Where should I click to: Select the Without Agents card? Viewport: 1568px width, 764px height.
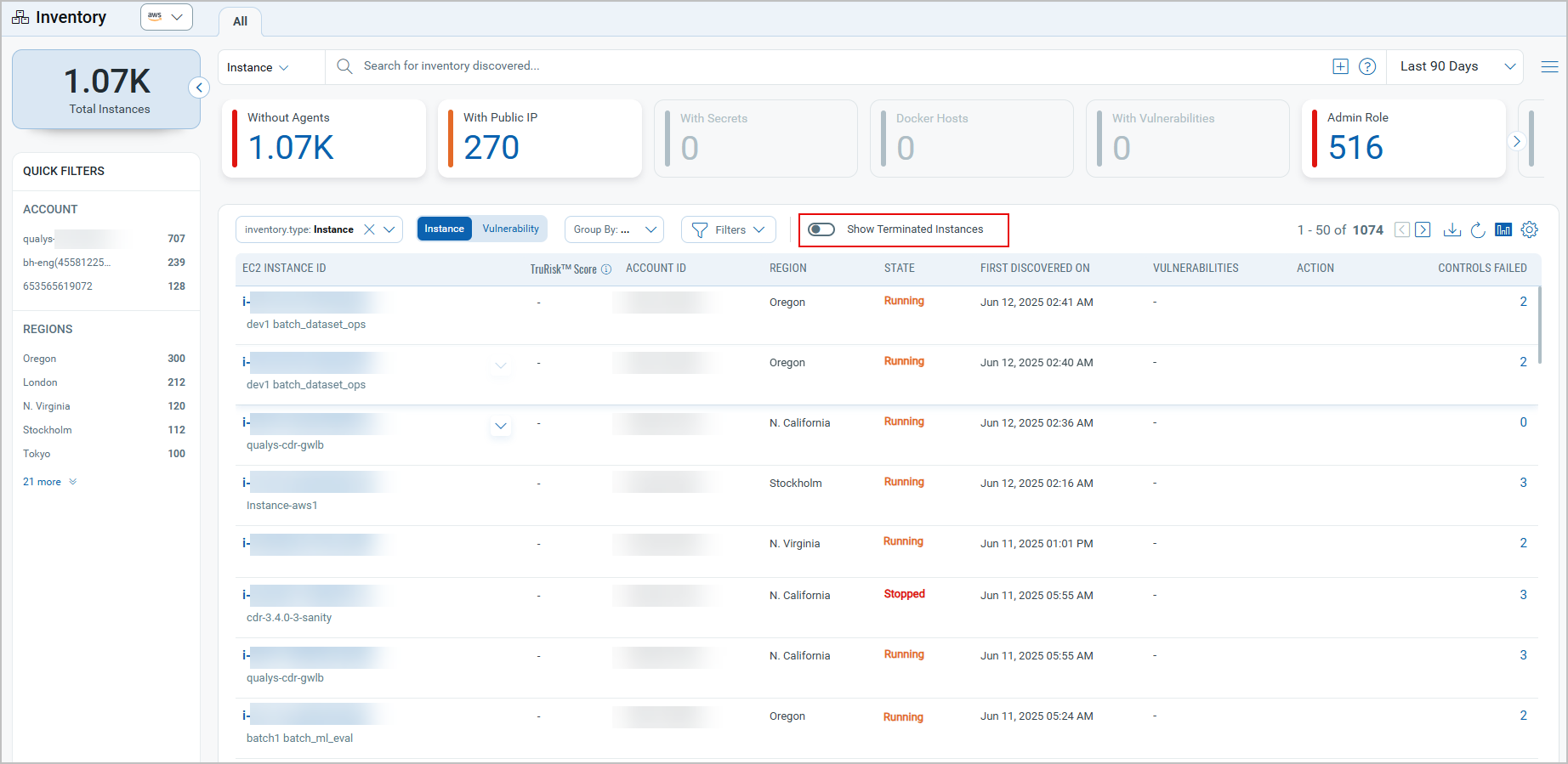point(324,139)
